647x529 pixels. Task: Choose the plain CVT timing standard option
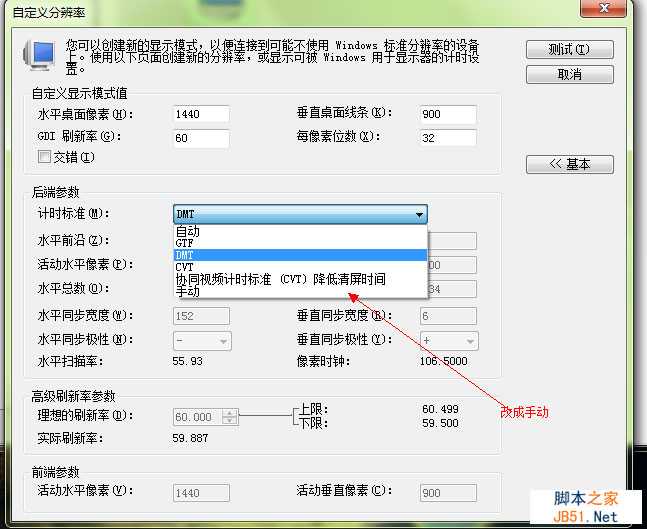300,267
